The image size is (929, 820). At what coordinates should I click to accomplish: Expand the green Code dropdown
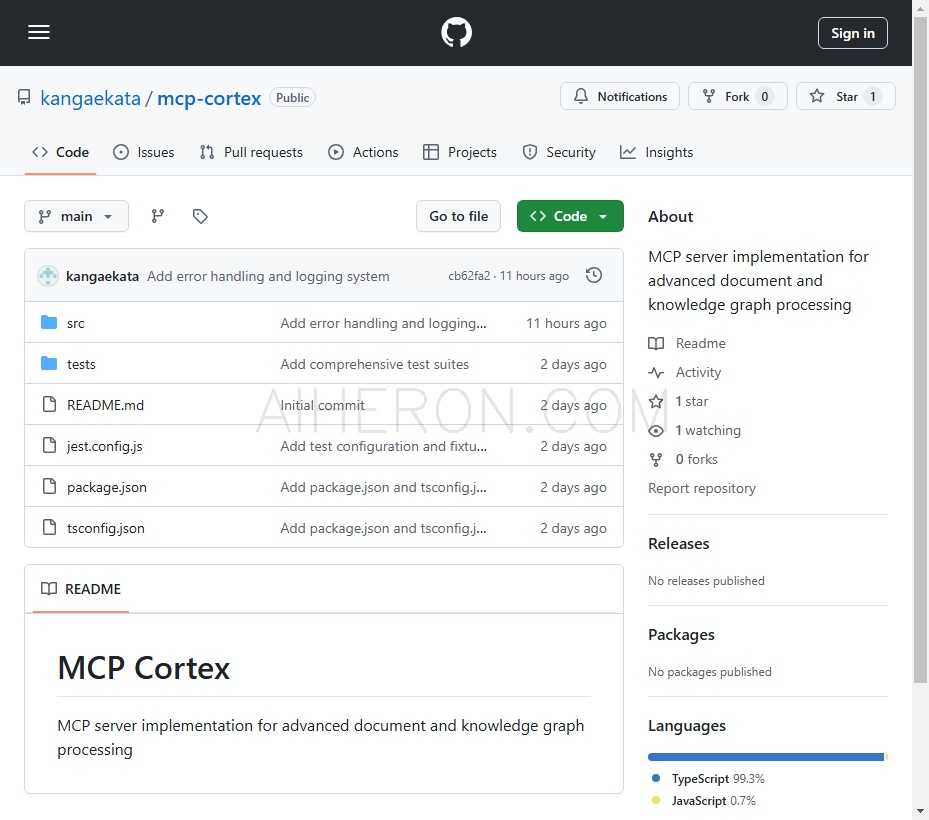(570, 216)
